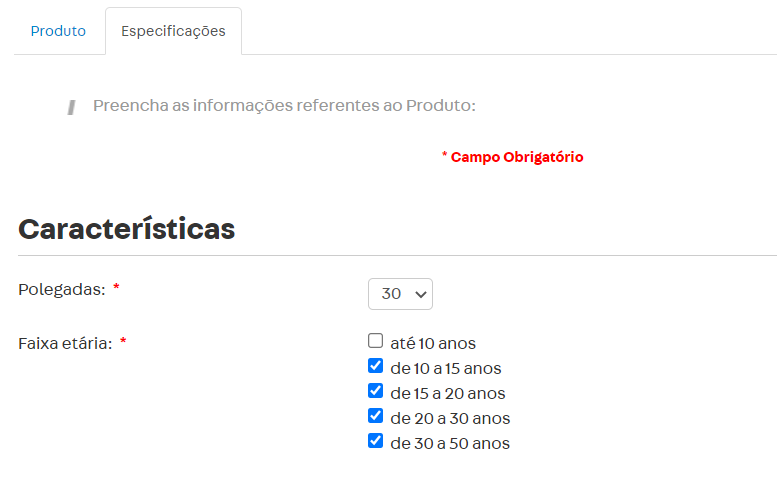This screenshot has height=478, width=777.
Task: Open the Polegadas dropdown showing 30
Action: (400, 294)
